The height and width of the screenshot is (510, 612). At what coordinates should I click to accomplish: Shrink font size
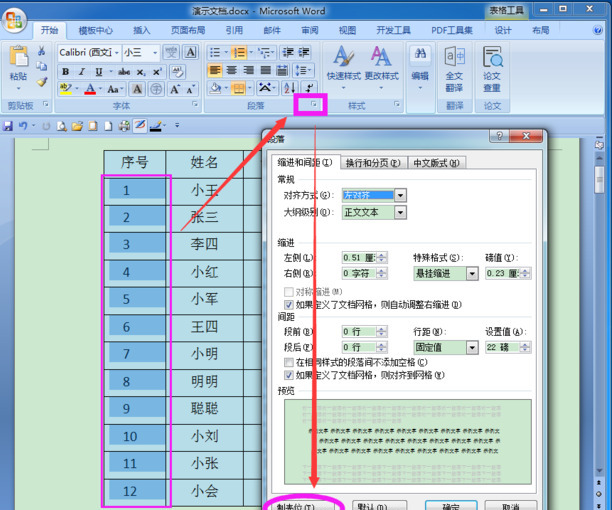click(x=190, y=89)
